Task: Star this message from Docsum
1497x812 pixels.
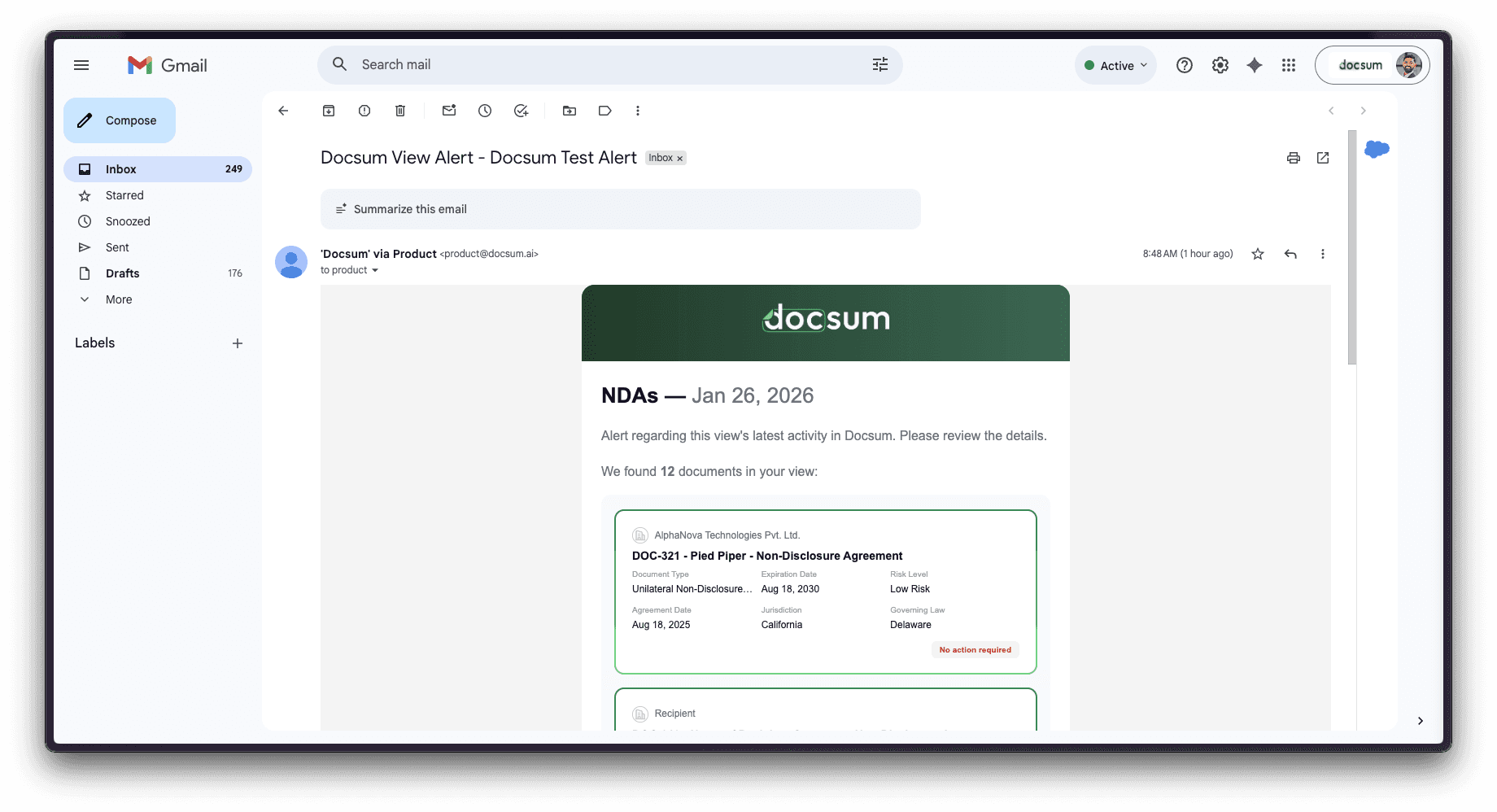Action: point(1258,254)
